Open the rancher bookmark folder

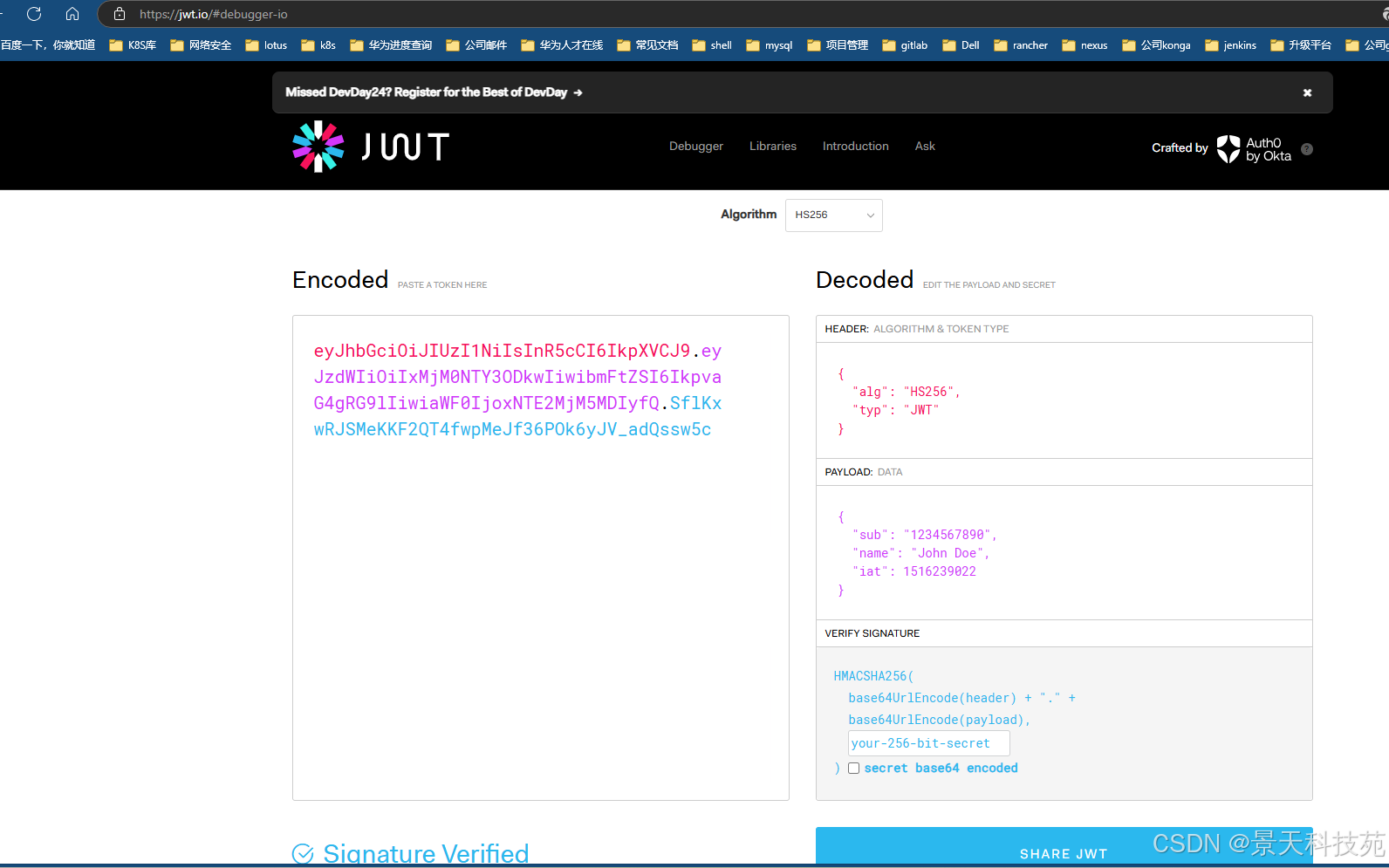(x=1021, y=45)
